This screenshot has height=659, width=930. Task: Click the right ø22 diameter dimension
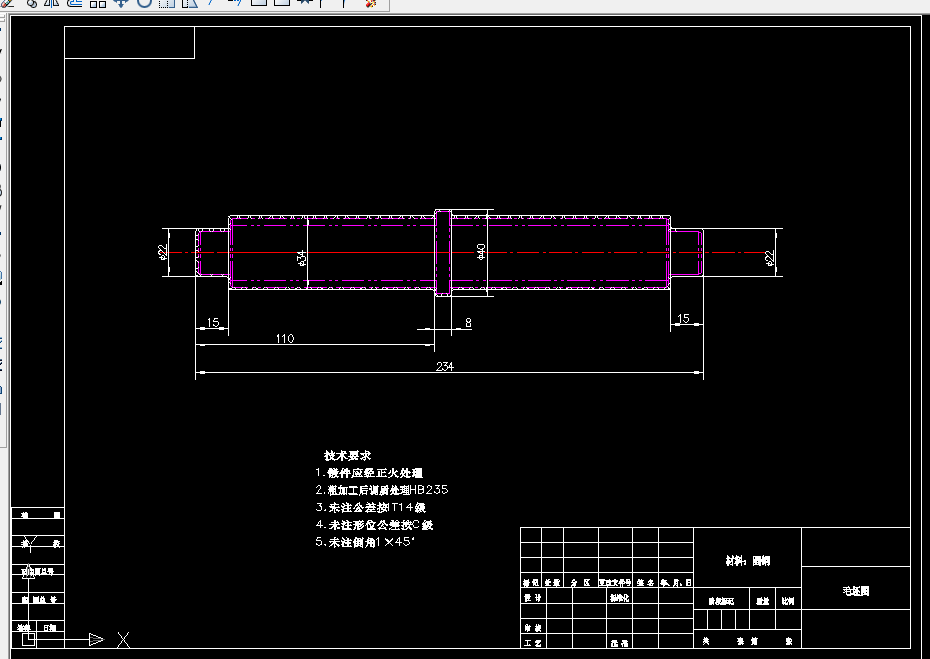pos(769,258)
